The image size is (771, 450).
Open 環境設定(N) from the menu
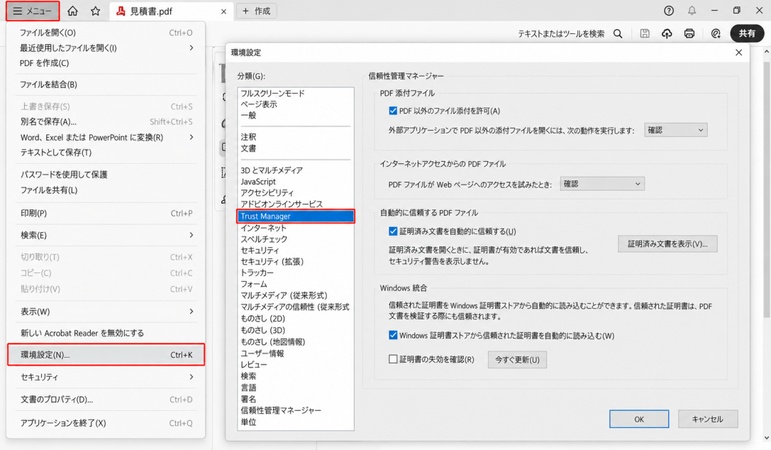106,355
